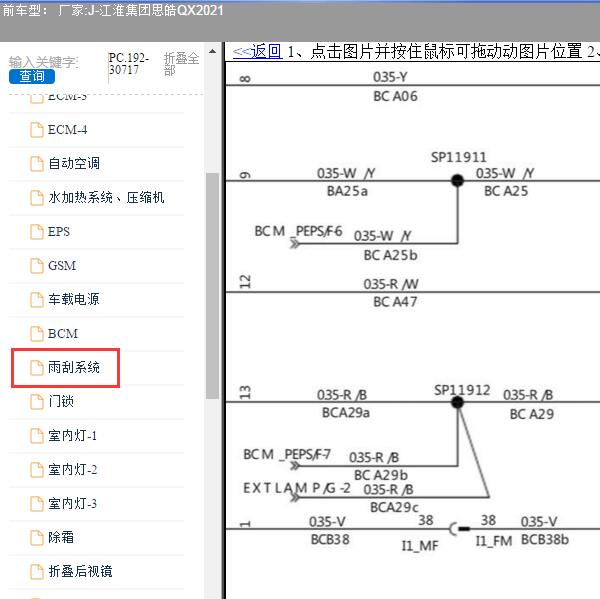Click the document icon beside EPS
This screenshot has width=600, height=599.
pos(37,232)
